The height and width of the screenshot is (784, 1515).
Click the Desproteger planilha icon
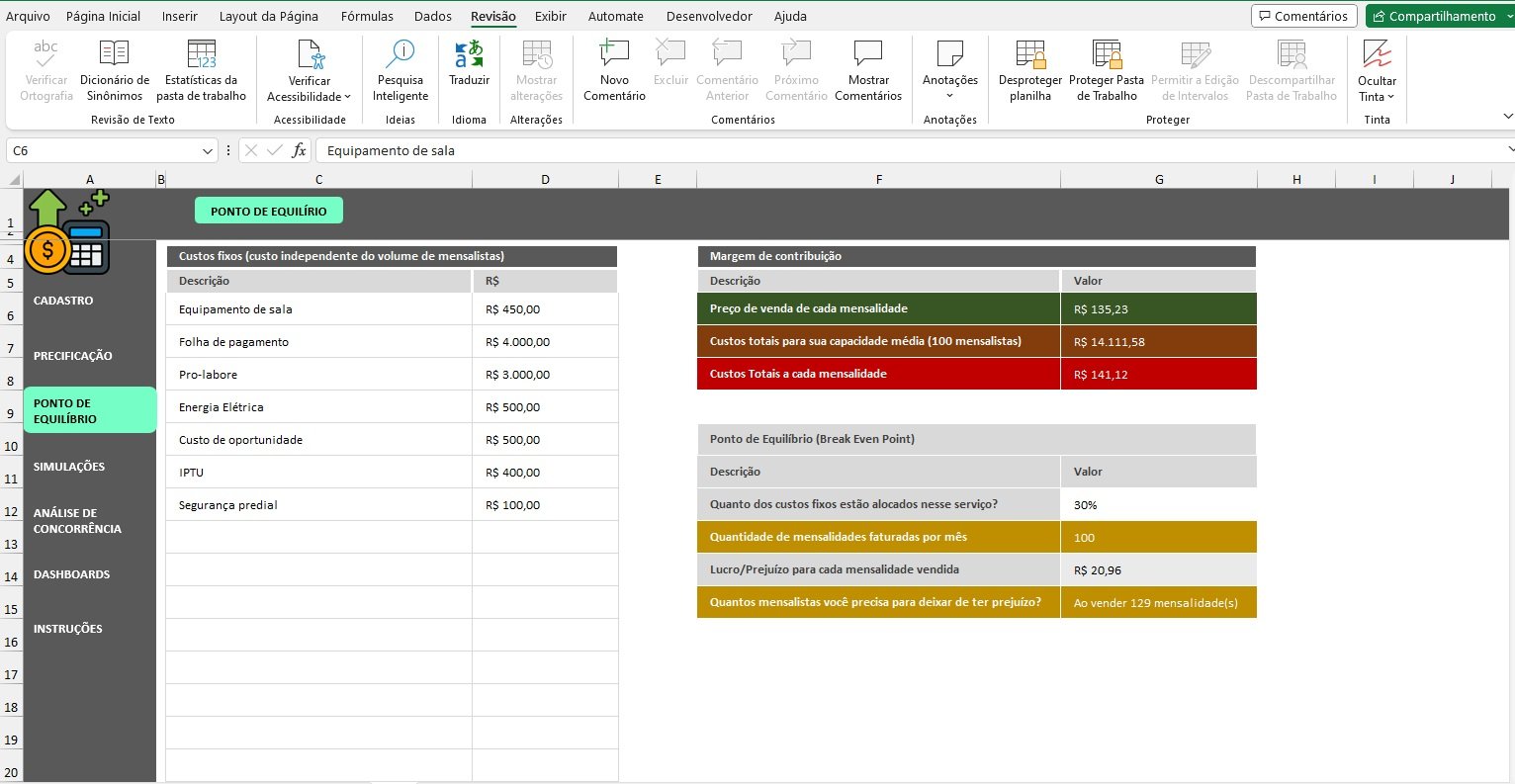click(1029, 54)
